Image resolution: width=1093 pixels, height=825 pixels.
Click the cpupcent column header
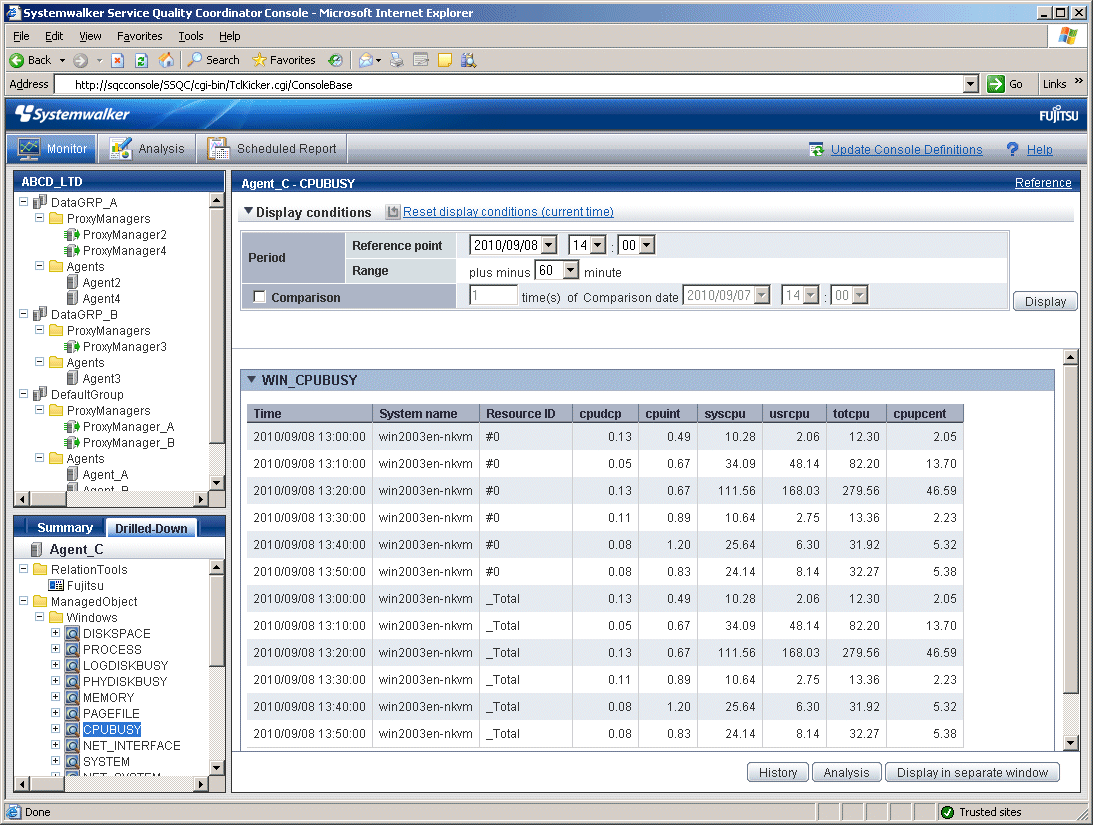pyautogui.click(x=925, y=413)
